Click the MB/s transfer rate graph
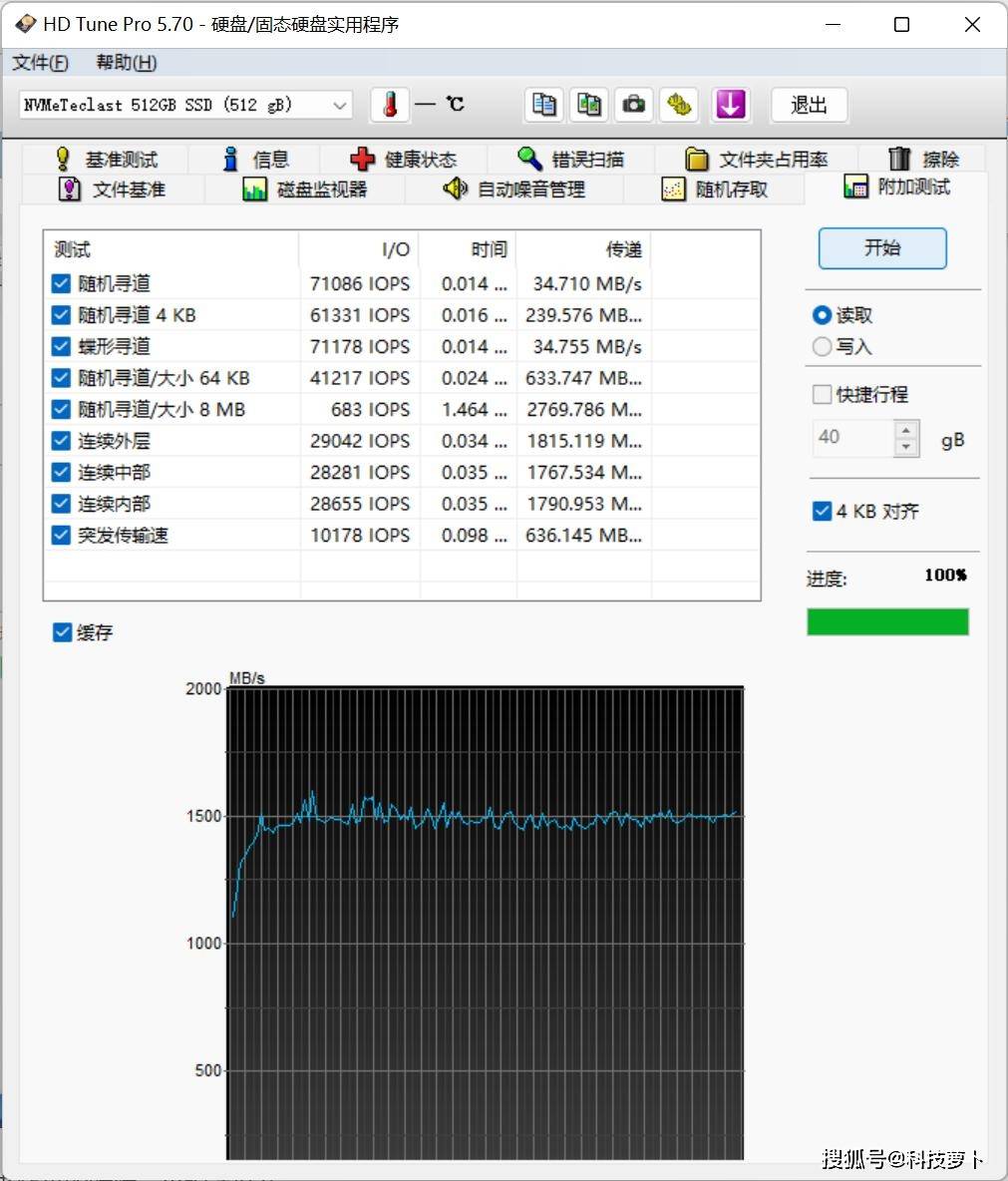The image size is (1008, 1181). pos(485,923)
